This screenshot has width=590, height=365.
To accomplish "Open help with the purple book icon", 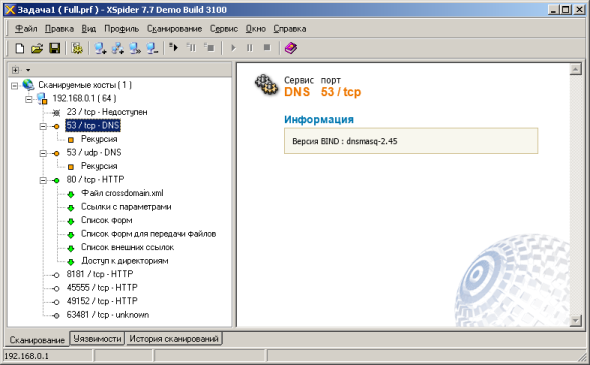I will point(290,48).
